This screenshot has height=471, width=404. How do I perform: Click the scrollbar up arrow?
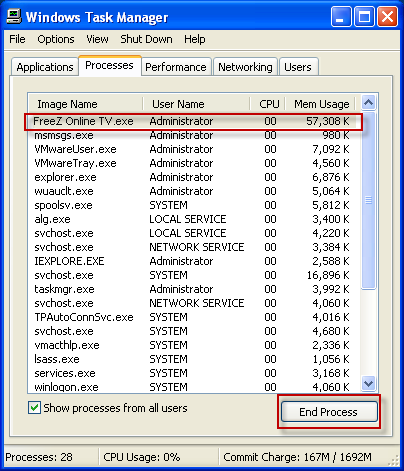[x=368, y=102]
